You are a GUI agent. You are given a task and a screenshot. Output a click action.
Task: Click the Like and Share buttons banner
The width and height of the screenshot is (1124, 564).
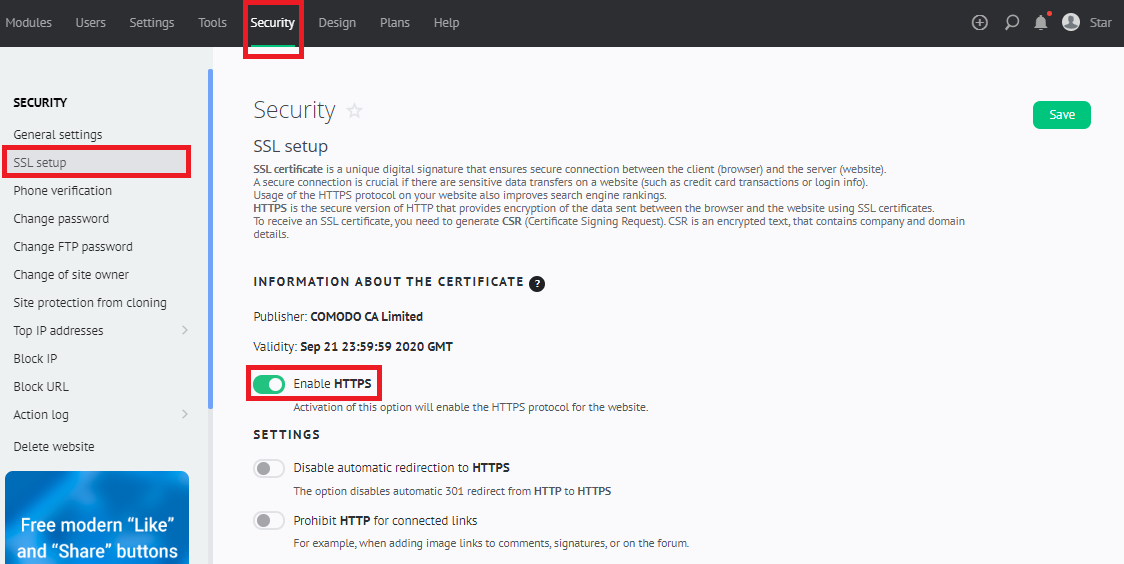point(97,517)
